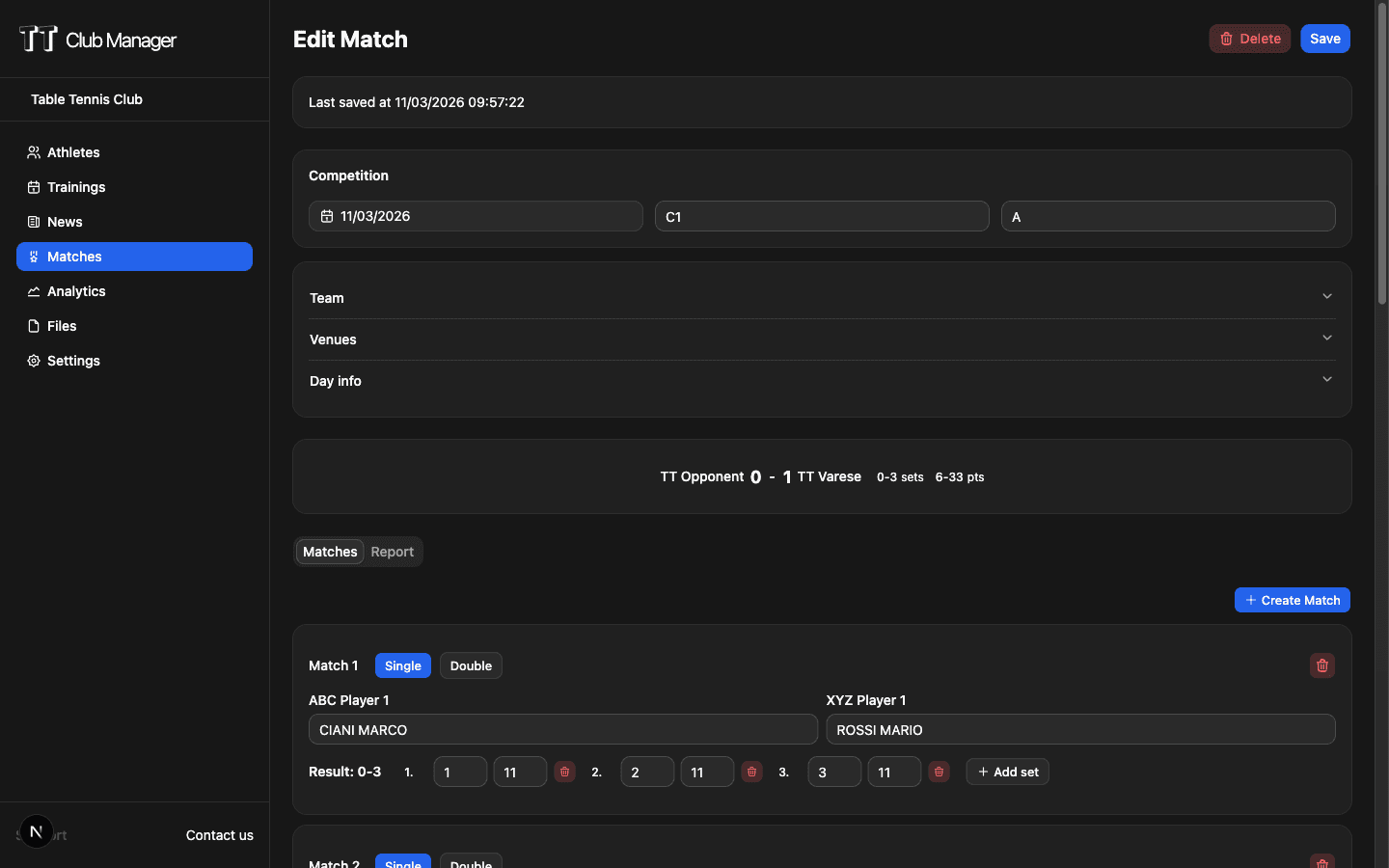Toggle Match 1 to Double mode
The width and height of the screenshot is (1389, 868).
coord(471,665)
